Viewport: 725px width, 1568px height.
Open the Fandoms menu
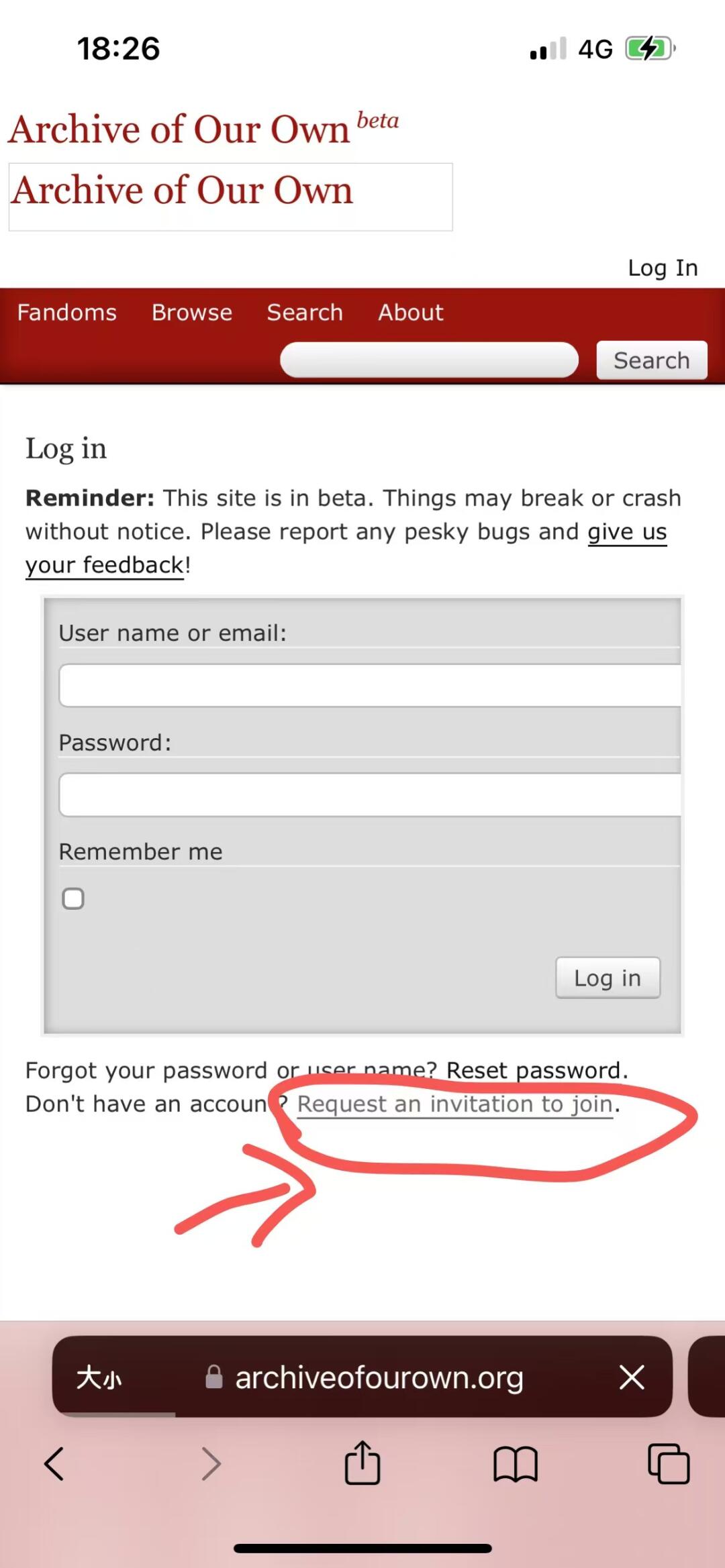pos(67,313)
